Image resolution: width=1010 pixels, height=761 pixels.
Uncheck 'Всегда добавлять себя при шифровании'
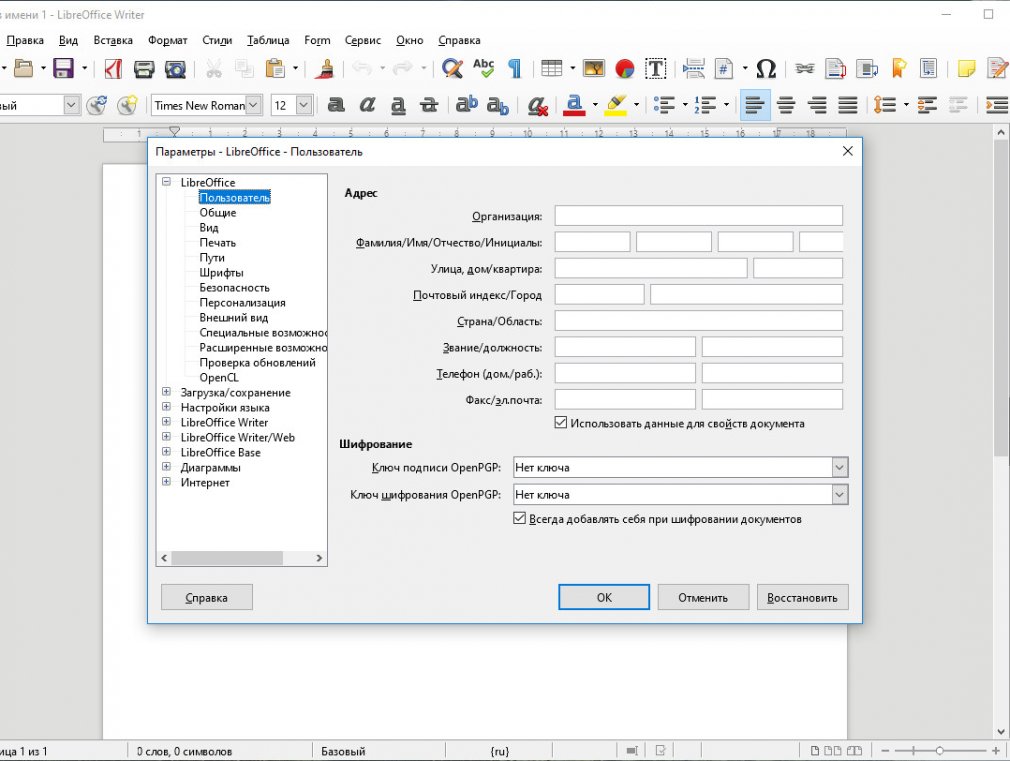tap(519, 518)
